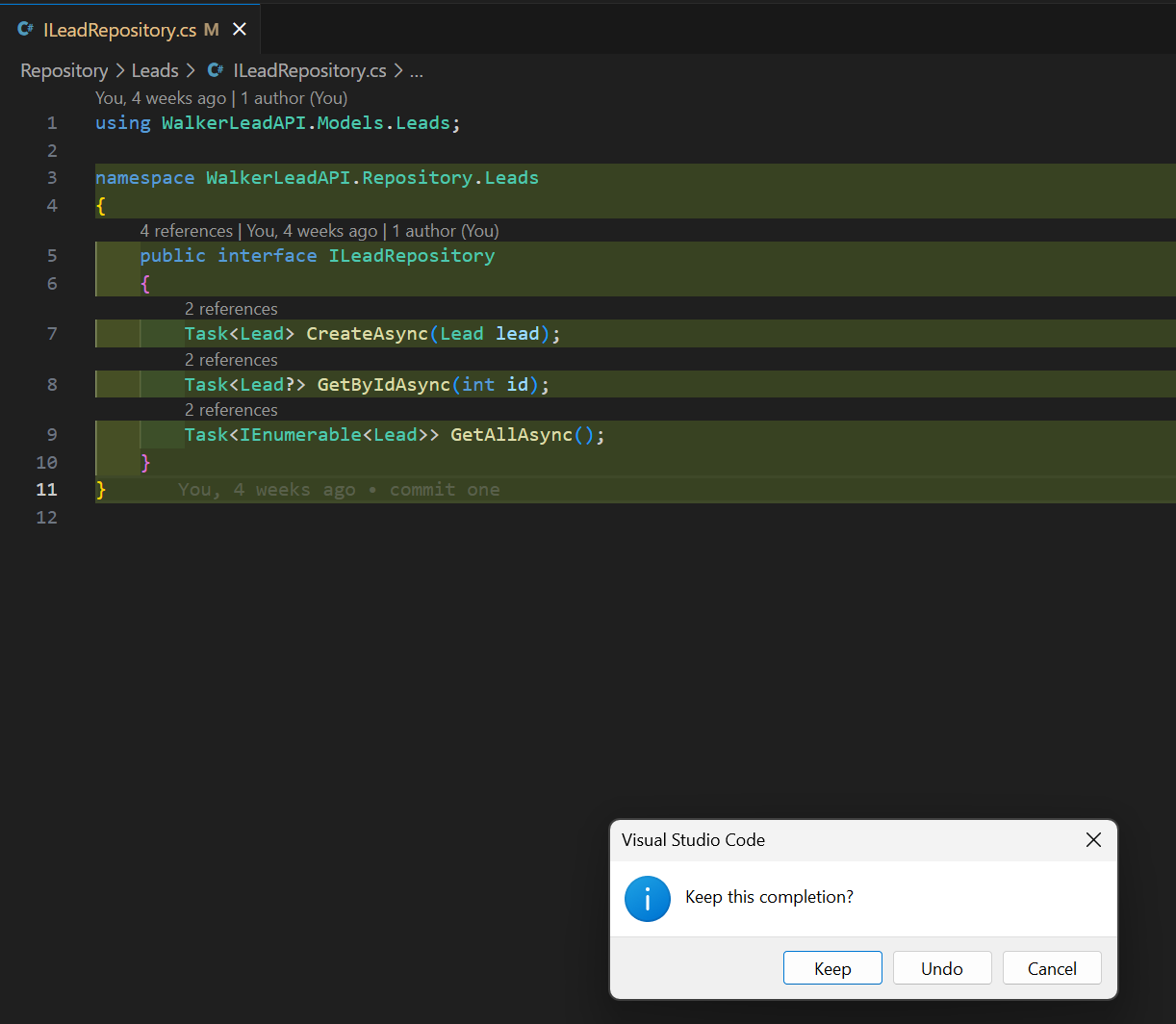The height and width of the screenshot is (1024, 1176).
Task: Click the 'WalkerLeadAPI.Repository.Leads' namespace name
Action: pos(372,178)
